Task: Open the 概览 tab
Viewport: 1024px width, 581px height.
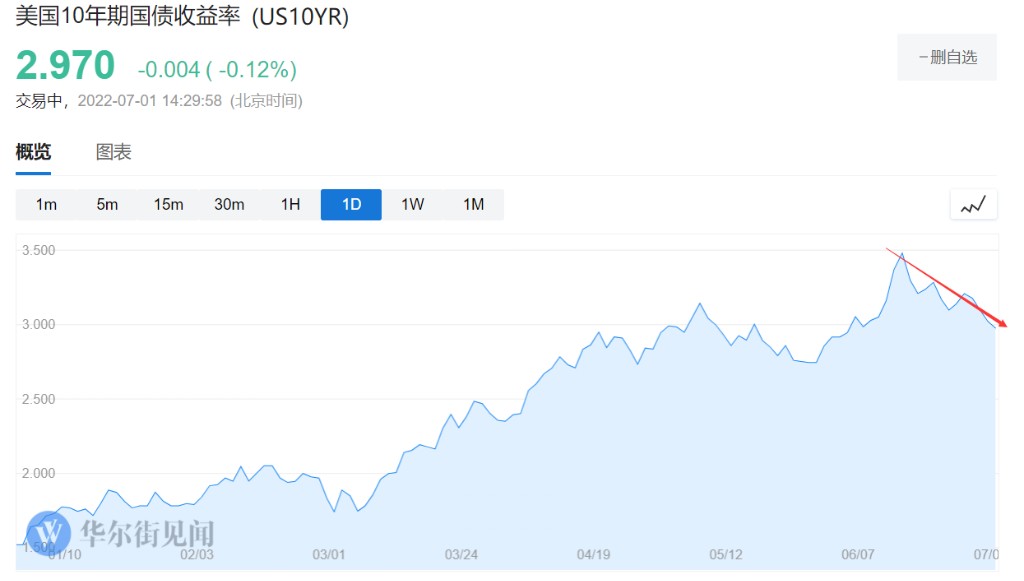Action: point(33,153)
